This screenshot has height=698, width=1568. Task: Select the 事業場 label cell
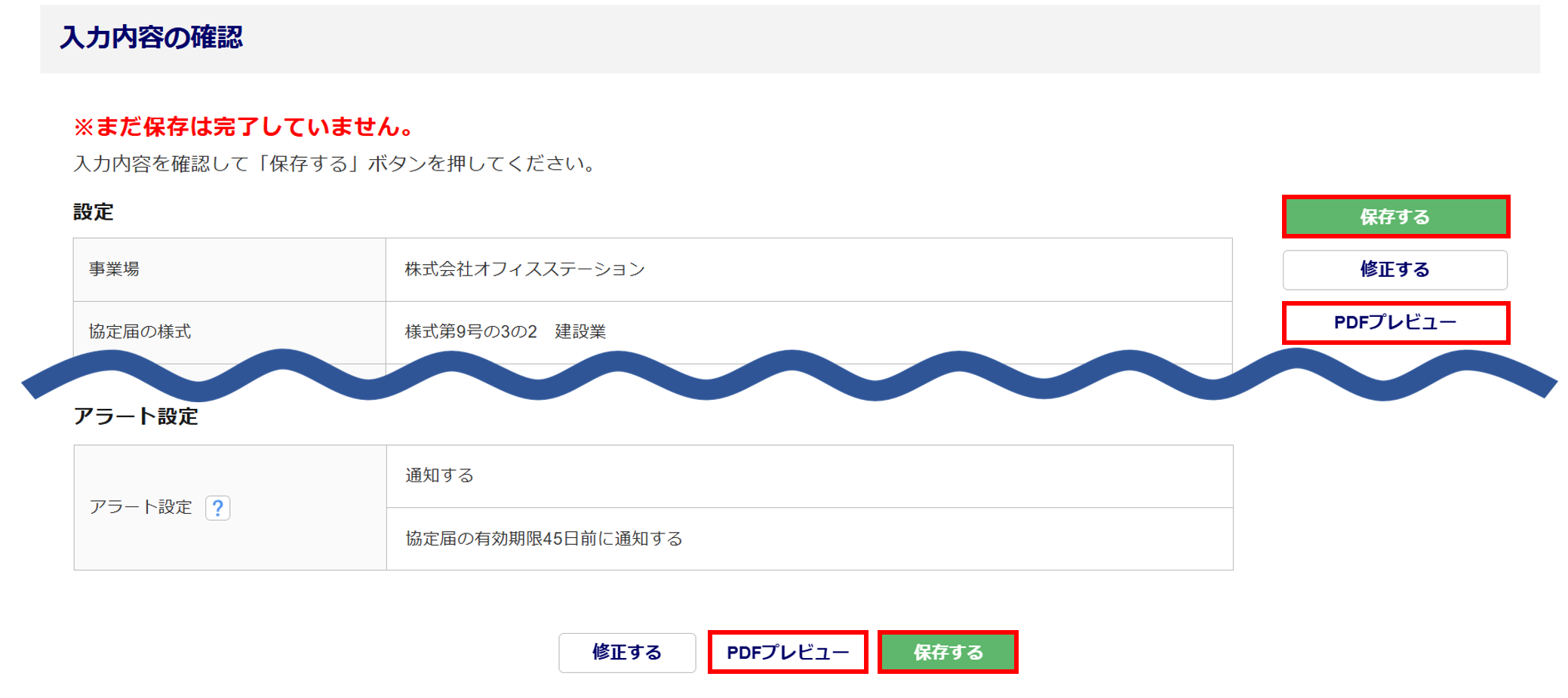pos(115,269)
